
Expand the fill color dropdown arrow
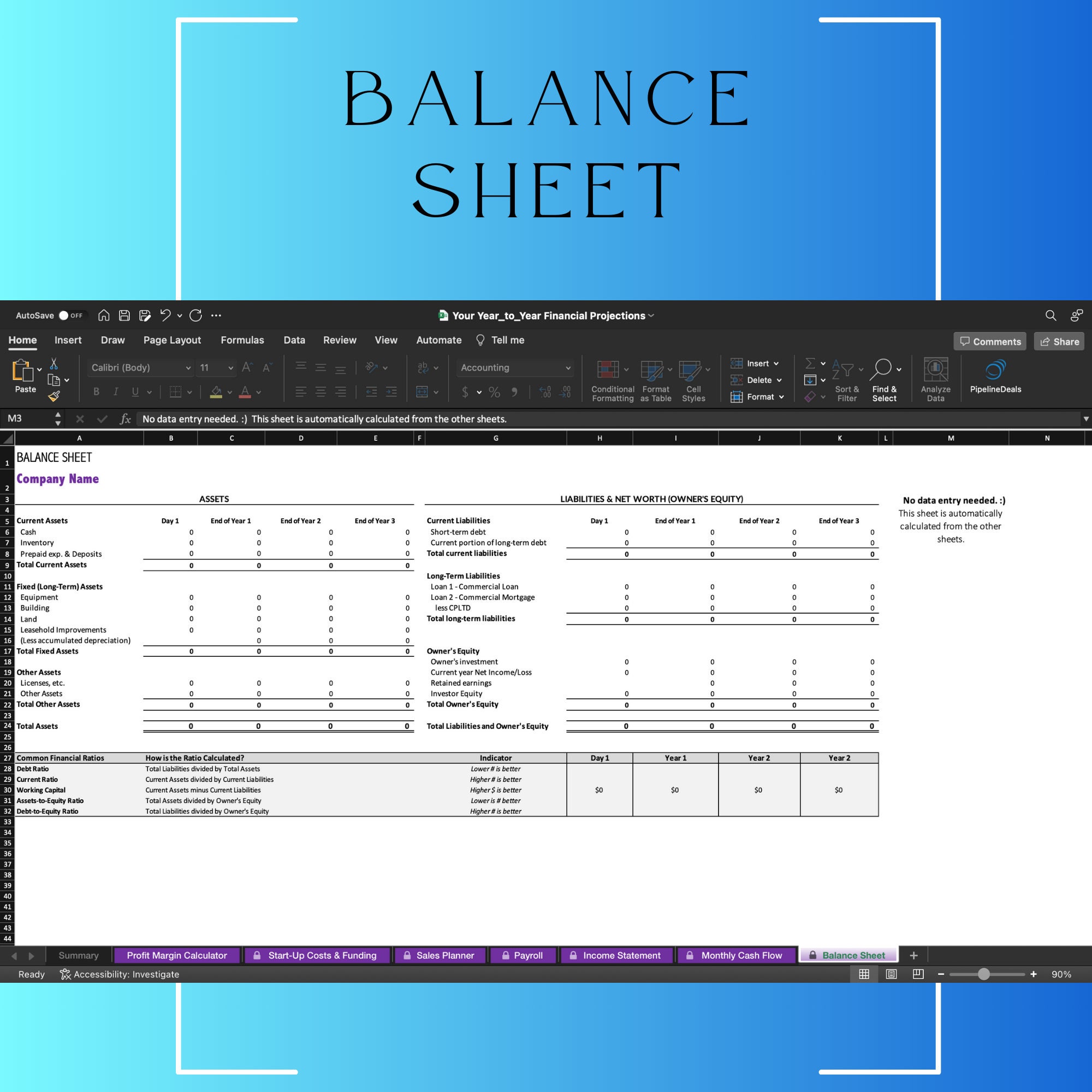(x=229, y=391)
